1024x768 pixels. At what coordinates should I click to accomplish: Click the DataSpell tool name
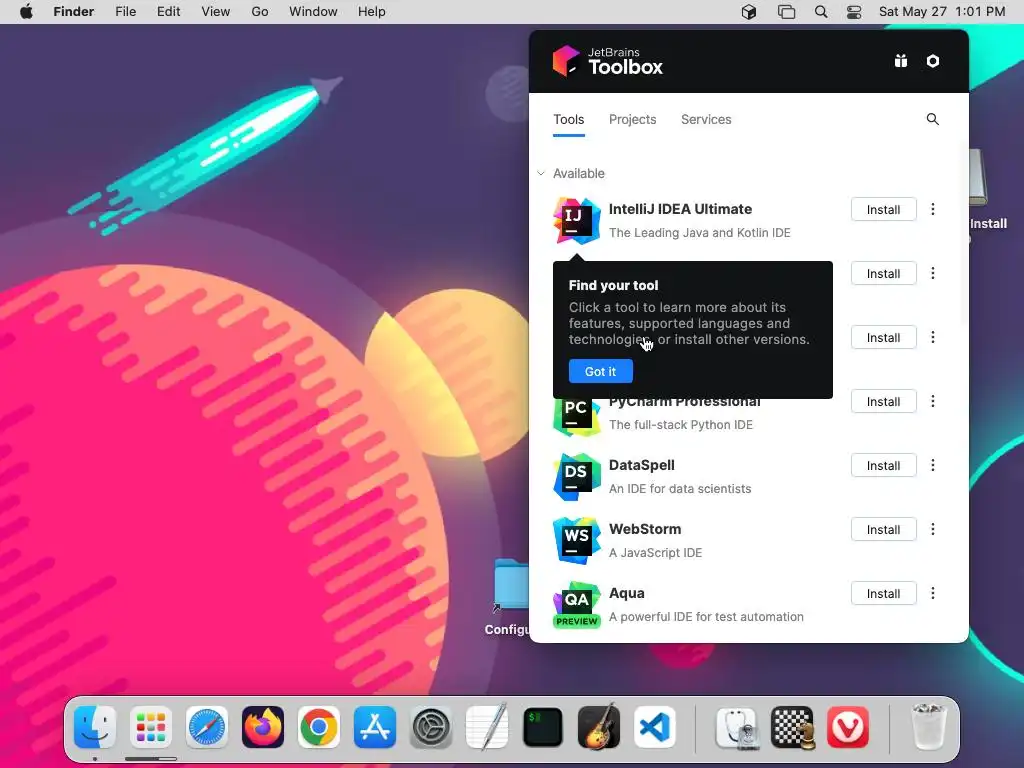[x=641, y=465]
